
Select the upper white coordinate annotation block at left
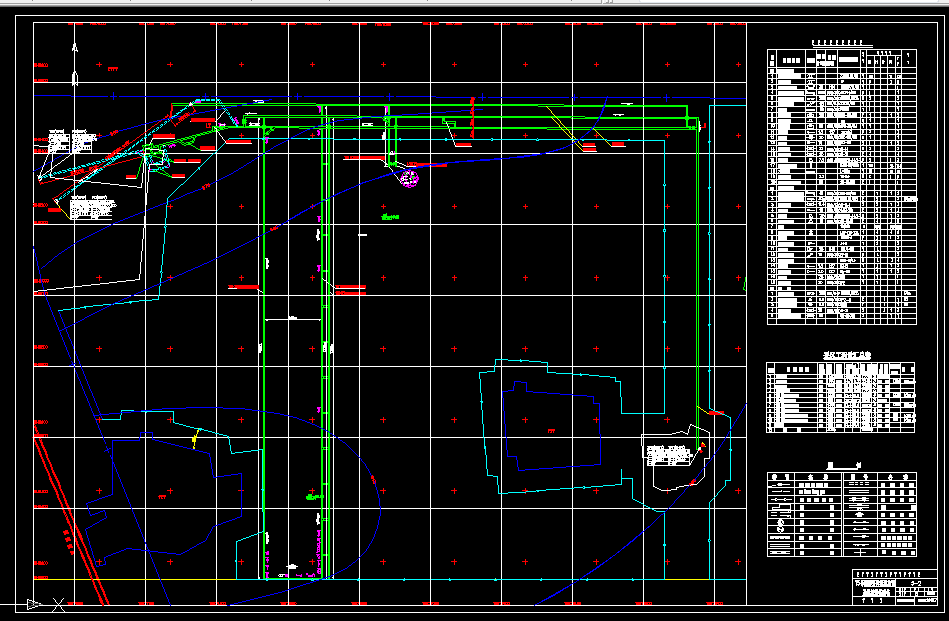tap(72, 140)
